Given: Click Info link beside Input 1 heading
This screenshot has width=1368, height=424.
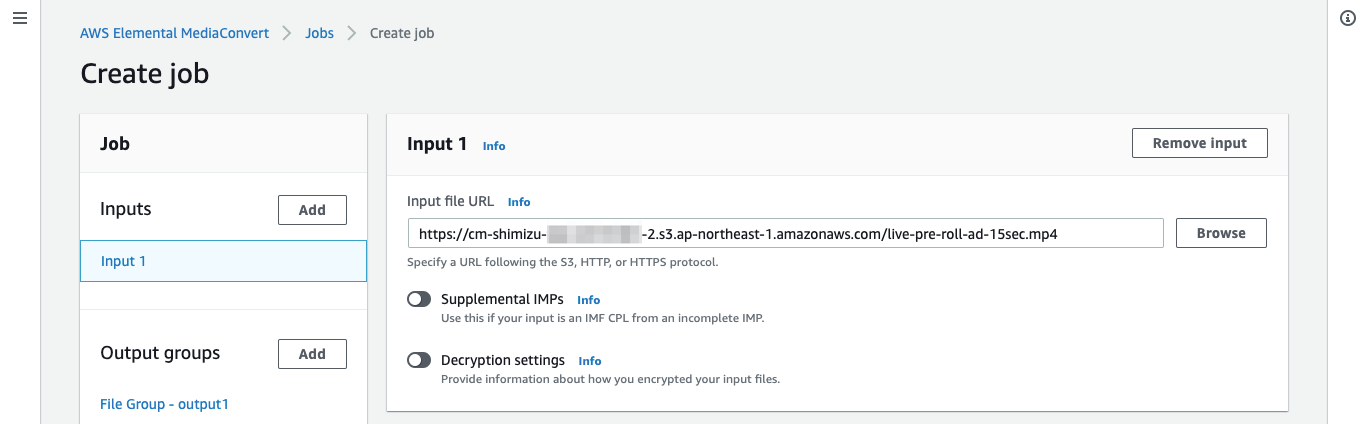Looking at the screenshot, I should [494, 145].
